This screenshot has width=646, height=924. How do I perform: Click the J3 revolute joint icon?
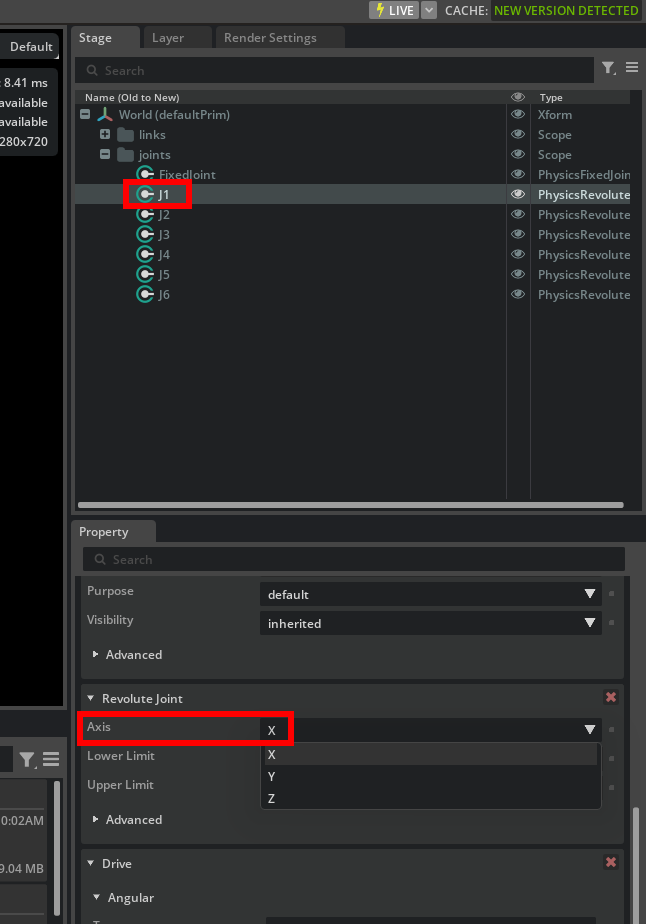tap(145, 235)
